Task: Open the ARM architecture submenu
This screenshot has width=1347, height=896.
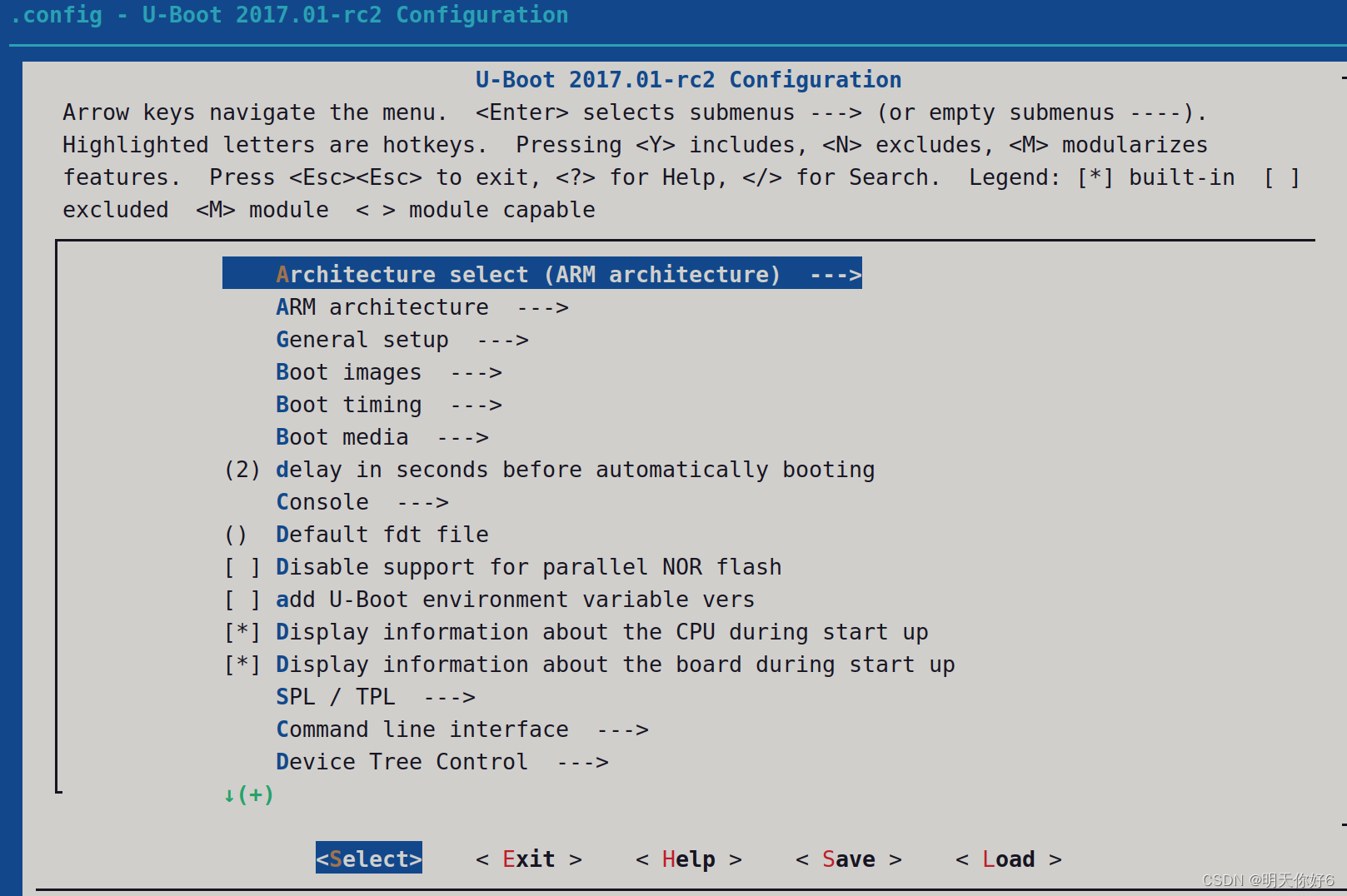Action: pyautogui.click(x=422, y=307)
